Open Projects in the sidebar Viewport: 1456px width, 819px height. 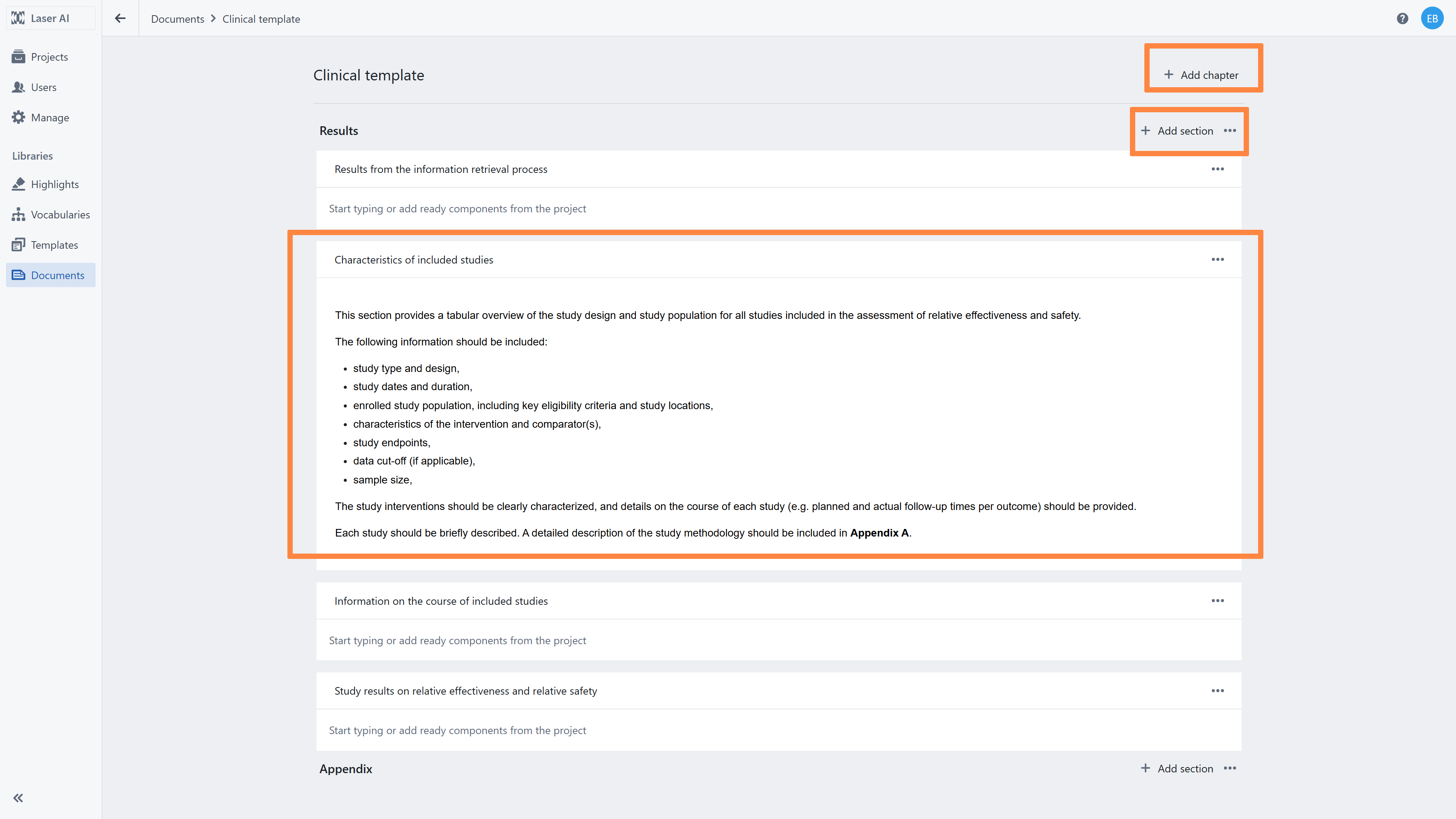(x=49, y=56)
